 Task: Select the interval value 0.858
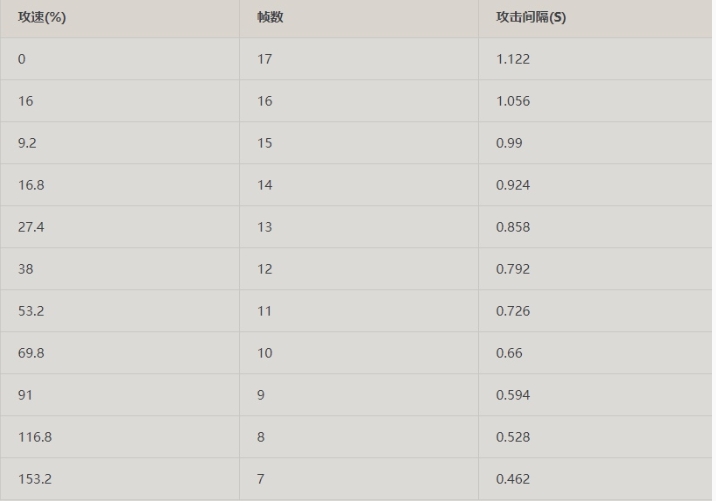coord(513,227)
